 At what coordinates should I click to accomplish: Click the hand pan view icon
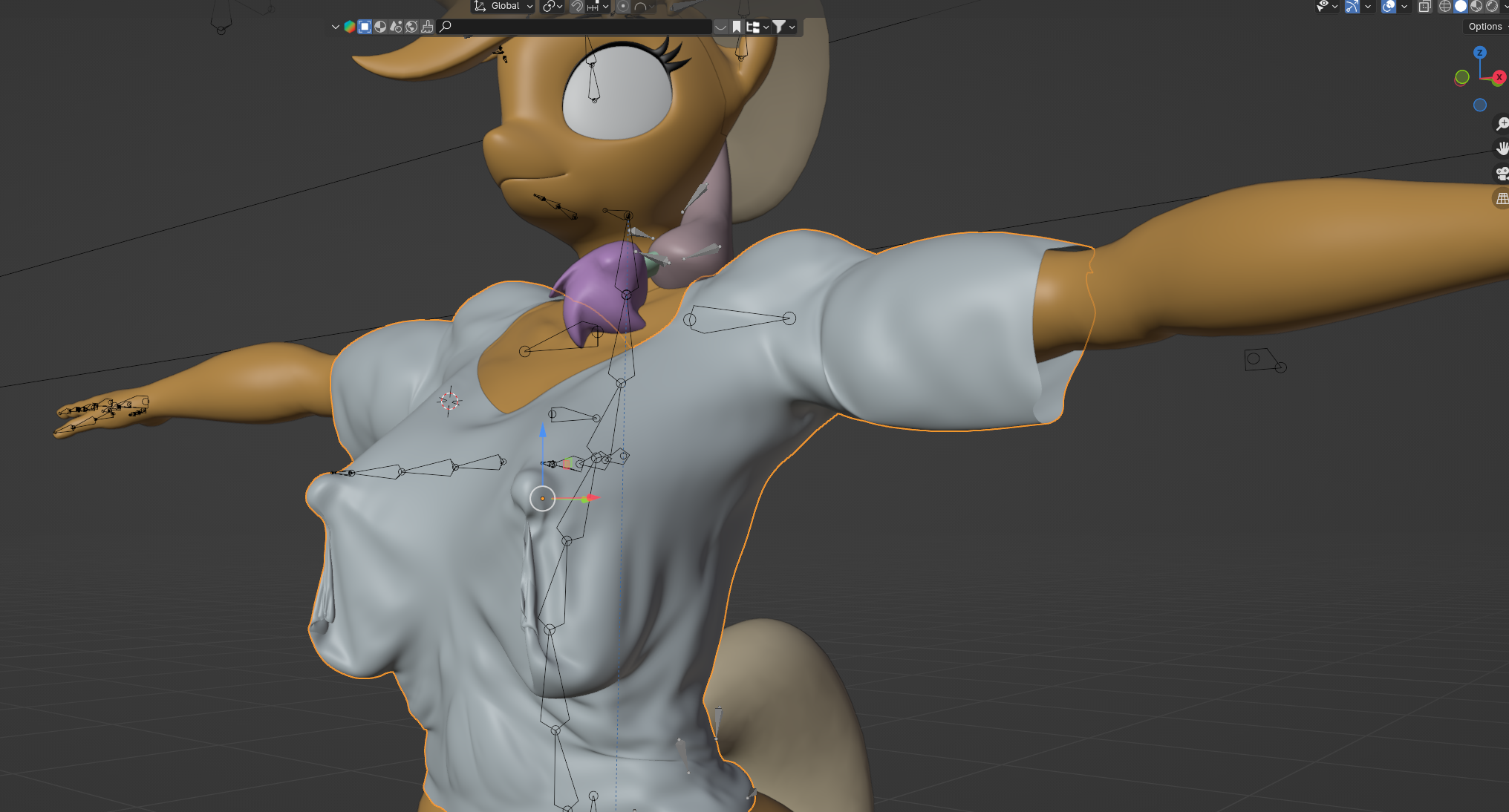(x=1502, y=148)
